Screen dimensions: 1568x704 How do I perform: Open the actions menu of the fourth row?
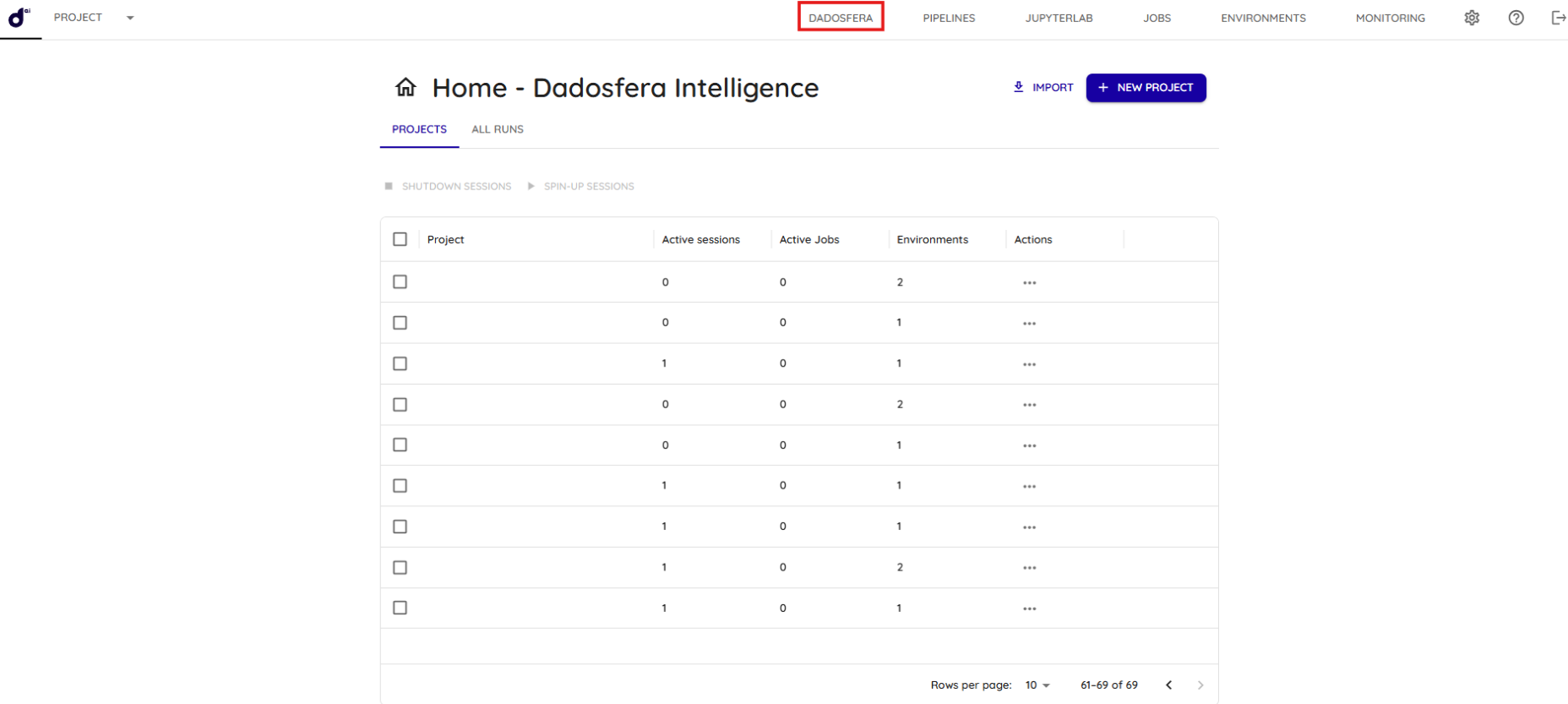point(1029,405)
